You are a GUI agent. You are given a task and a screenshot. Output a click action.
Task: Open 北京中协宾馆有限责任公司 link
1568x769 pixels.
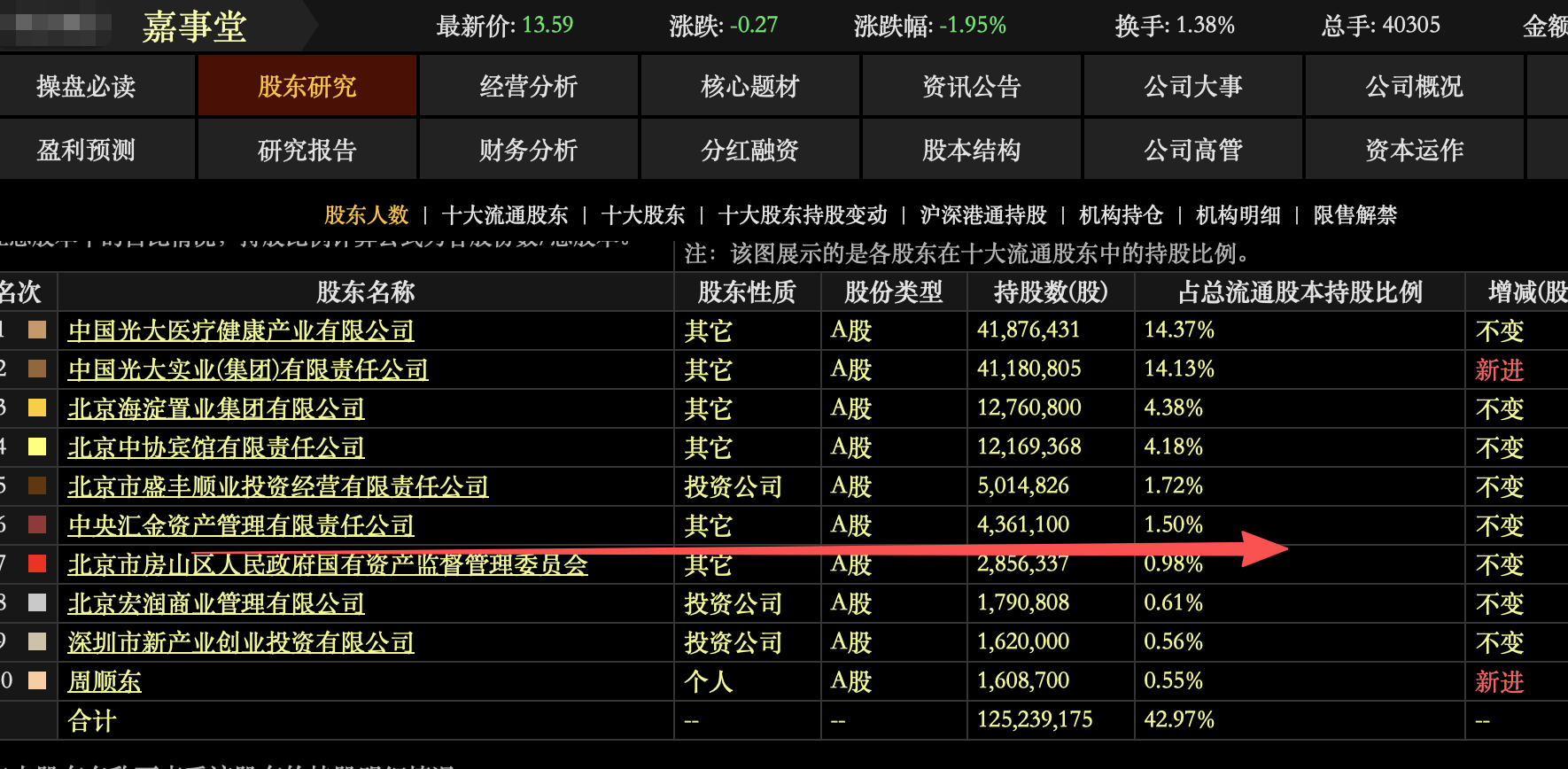point(216,447)
